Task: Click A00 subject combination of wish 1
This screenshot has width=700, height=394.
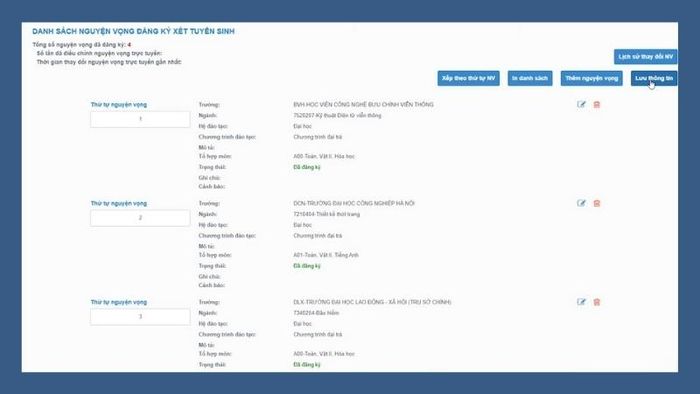Action: click(324, 156)
